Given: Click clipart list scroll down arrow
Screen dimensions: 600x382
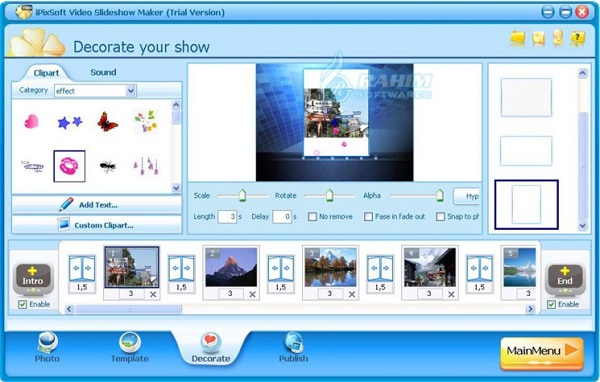Looking at the screenshot, I should [176, 188].
